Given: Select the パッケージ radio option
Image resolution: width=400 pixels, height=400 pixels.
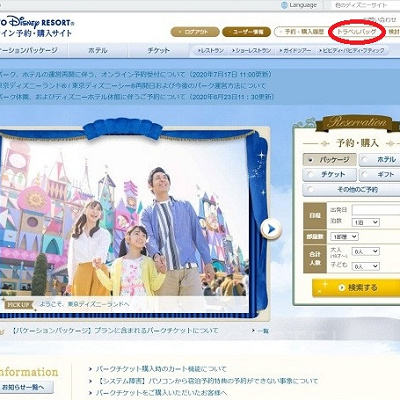Looking at the screenshot, I should point(310,160).
